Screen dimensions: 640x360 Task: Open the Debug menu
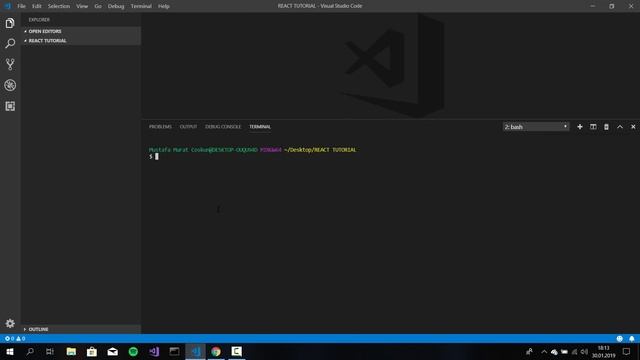click(116, 6)
